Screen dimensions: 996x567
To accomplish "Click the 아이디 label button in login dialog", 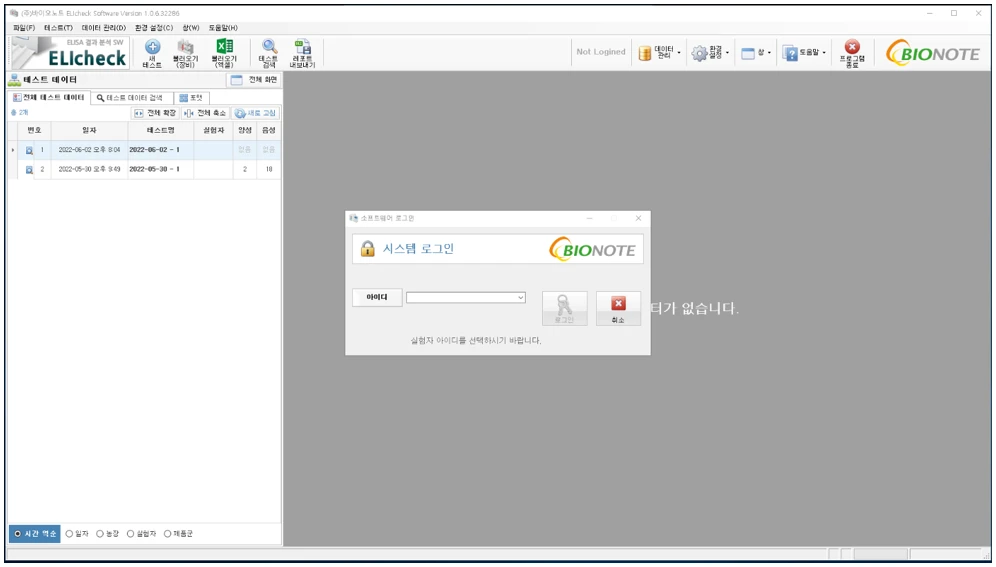I will click(377, 297).
